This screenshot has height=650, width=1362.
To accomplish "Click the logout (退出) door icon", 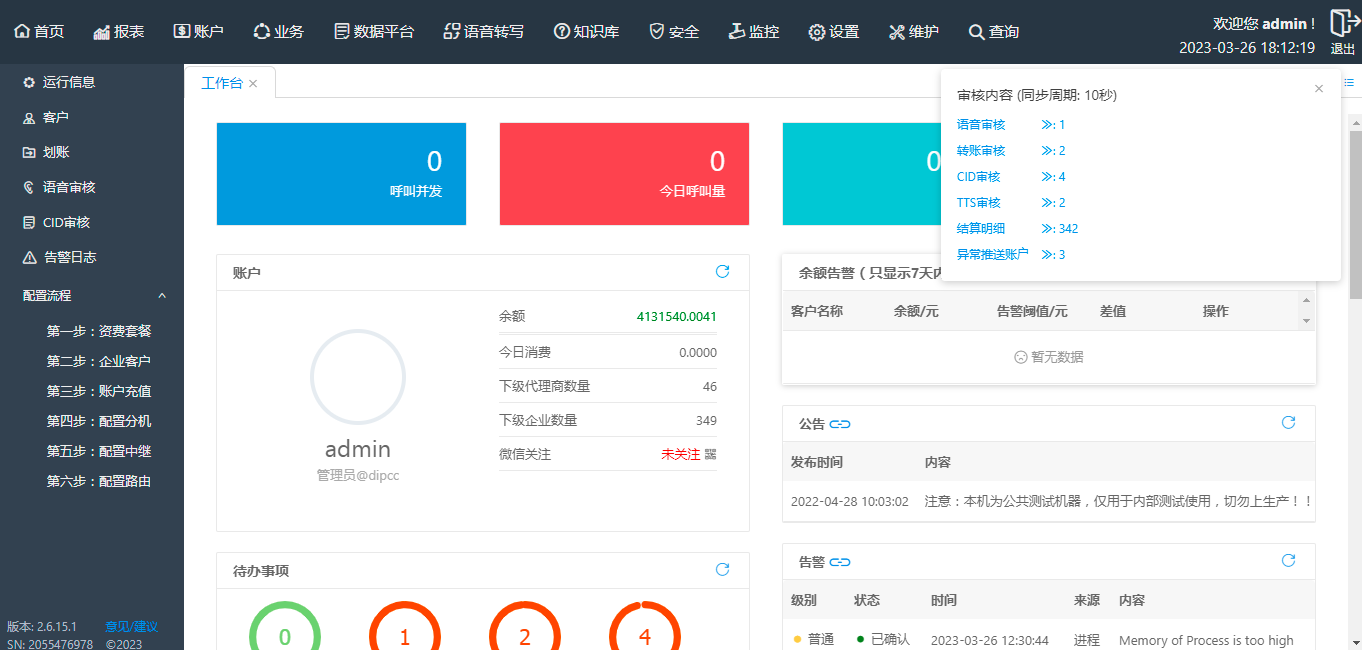I will point(1342,24).
